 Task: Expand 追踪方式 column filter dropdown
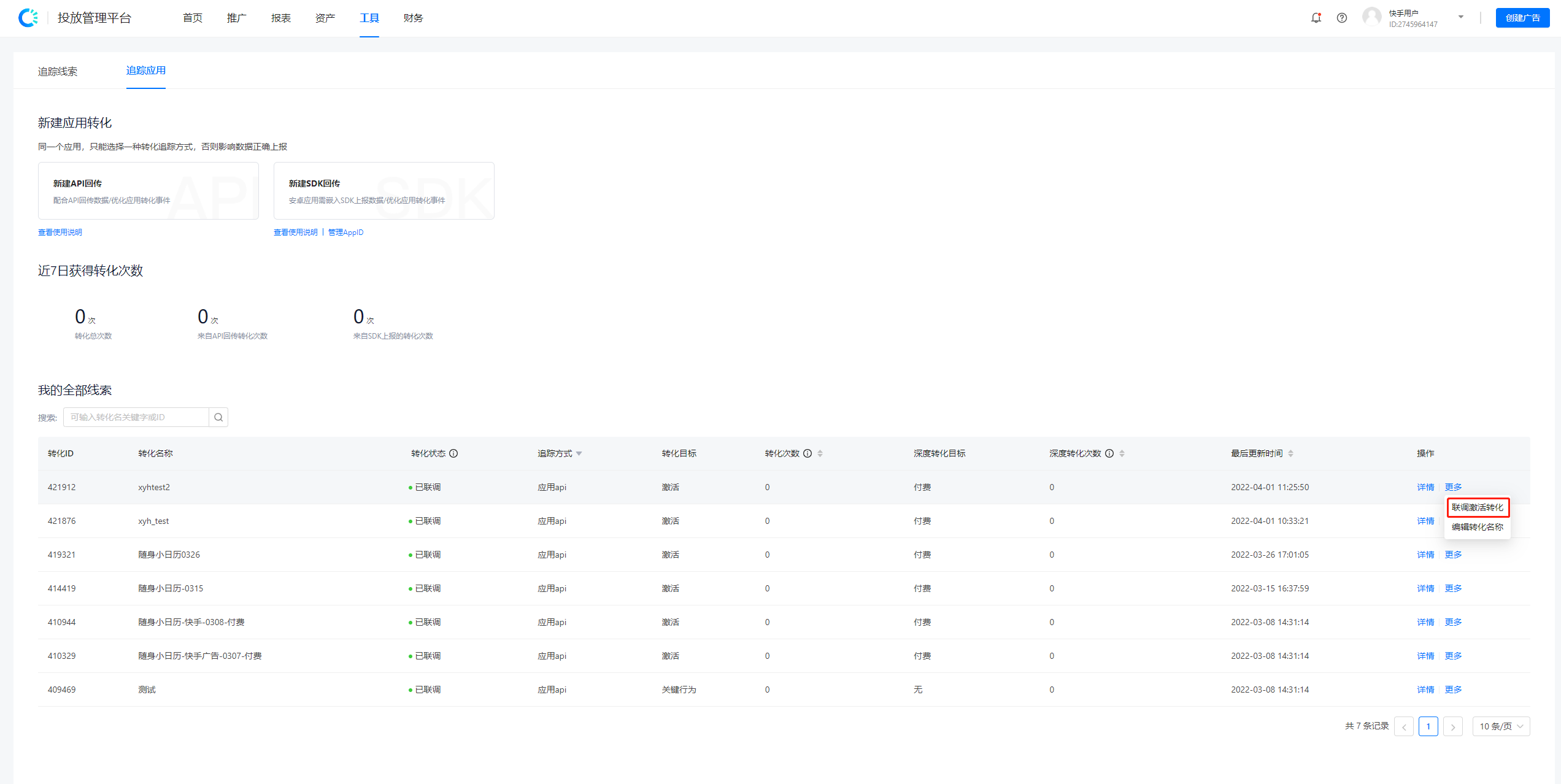pyautogui.click(x=579, y=453)
